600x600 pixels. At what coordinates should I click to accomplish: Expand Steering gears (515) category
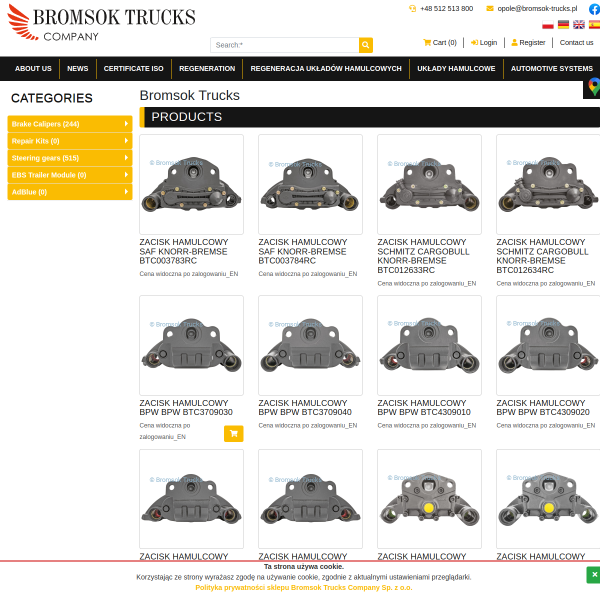[x=70, y=158]
